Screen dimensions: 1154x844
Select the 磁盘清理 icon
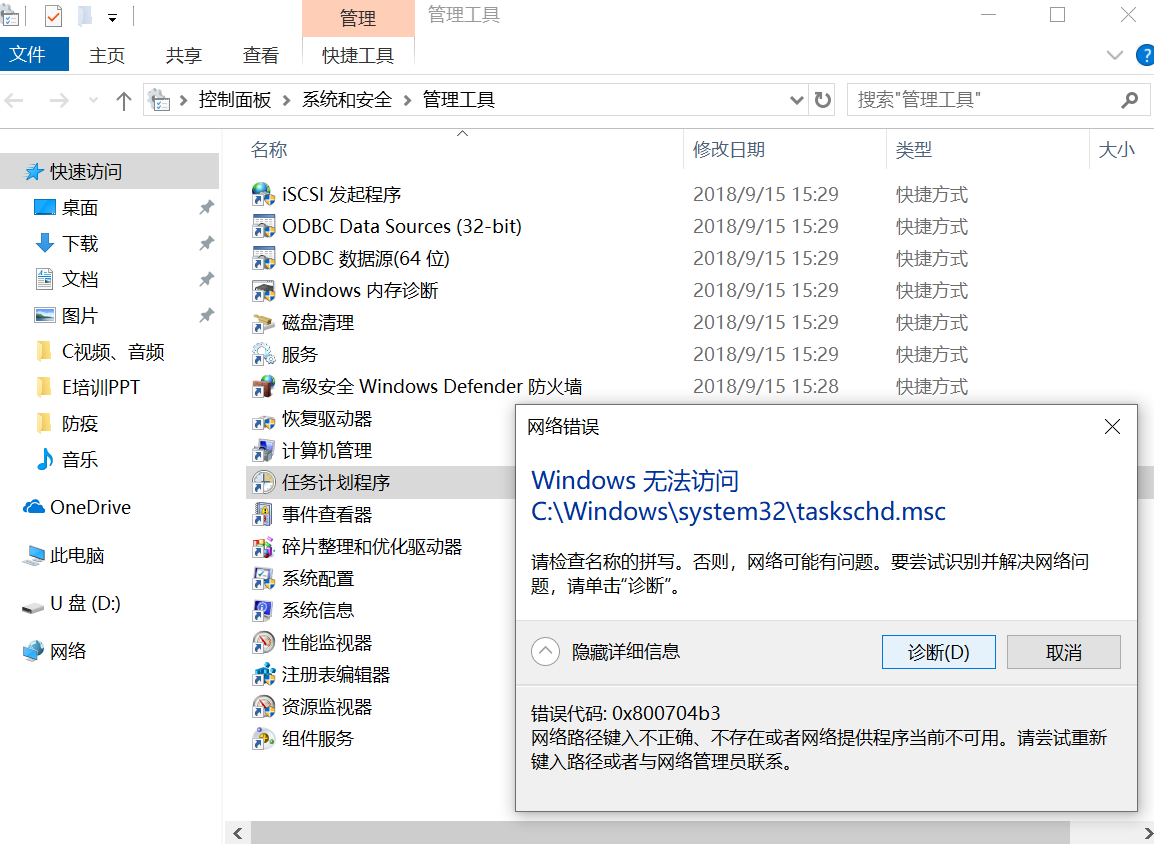coord(263,322)
